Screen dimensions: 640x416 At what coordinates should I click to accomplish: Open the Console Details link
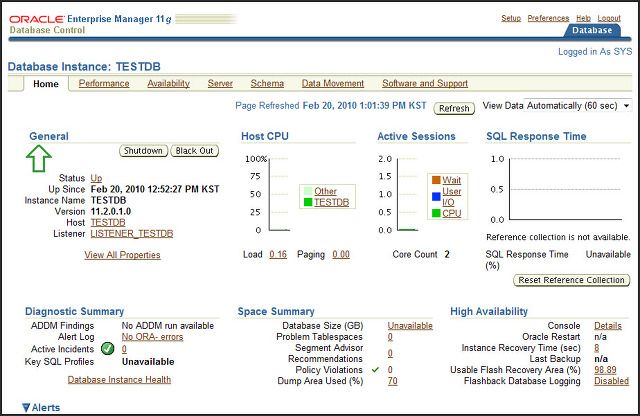(608, 326)
